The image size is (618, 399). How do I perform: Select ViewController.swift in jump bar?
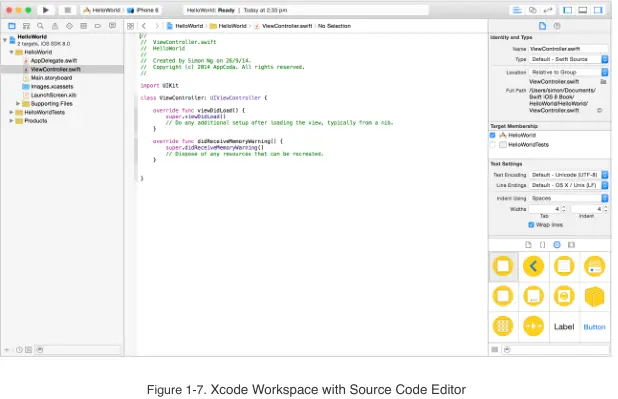(x=283, y=26)
